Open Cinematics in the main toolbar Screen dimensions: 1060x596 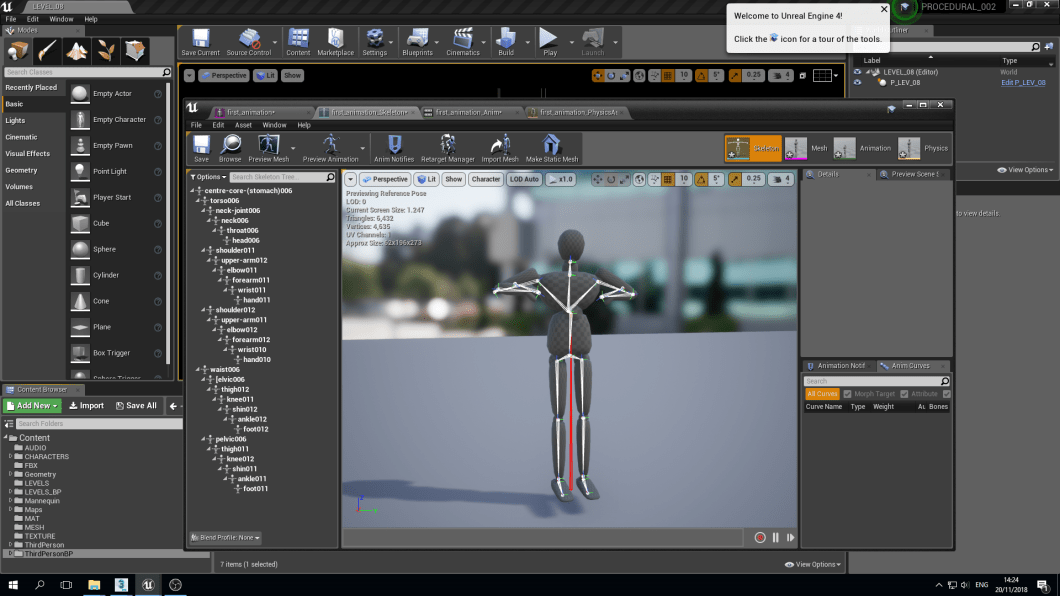pos(462,42)
